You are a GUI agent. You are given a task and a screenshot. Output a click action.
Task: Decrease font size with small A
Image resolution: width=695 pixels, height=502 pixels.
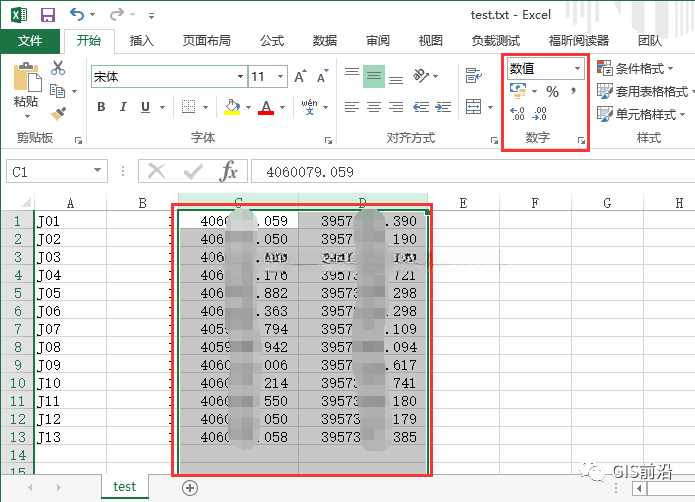click(323, 77)
